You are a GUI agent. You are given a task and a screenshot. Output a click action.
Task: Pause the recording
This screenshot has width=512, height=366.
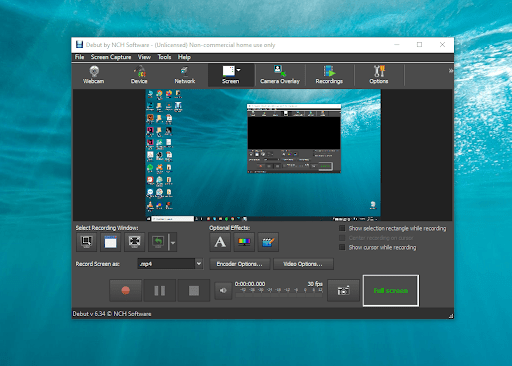[x=160, y=290]
